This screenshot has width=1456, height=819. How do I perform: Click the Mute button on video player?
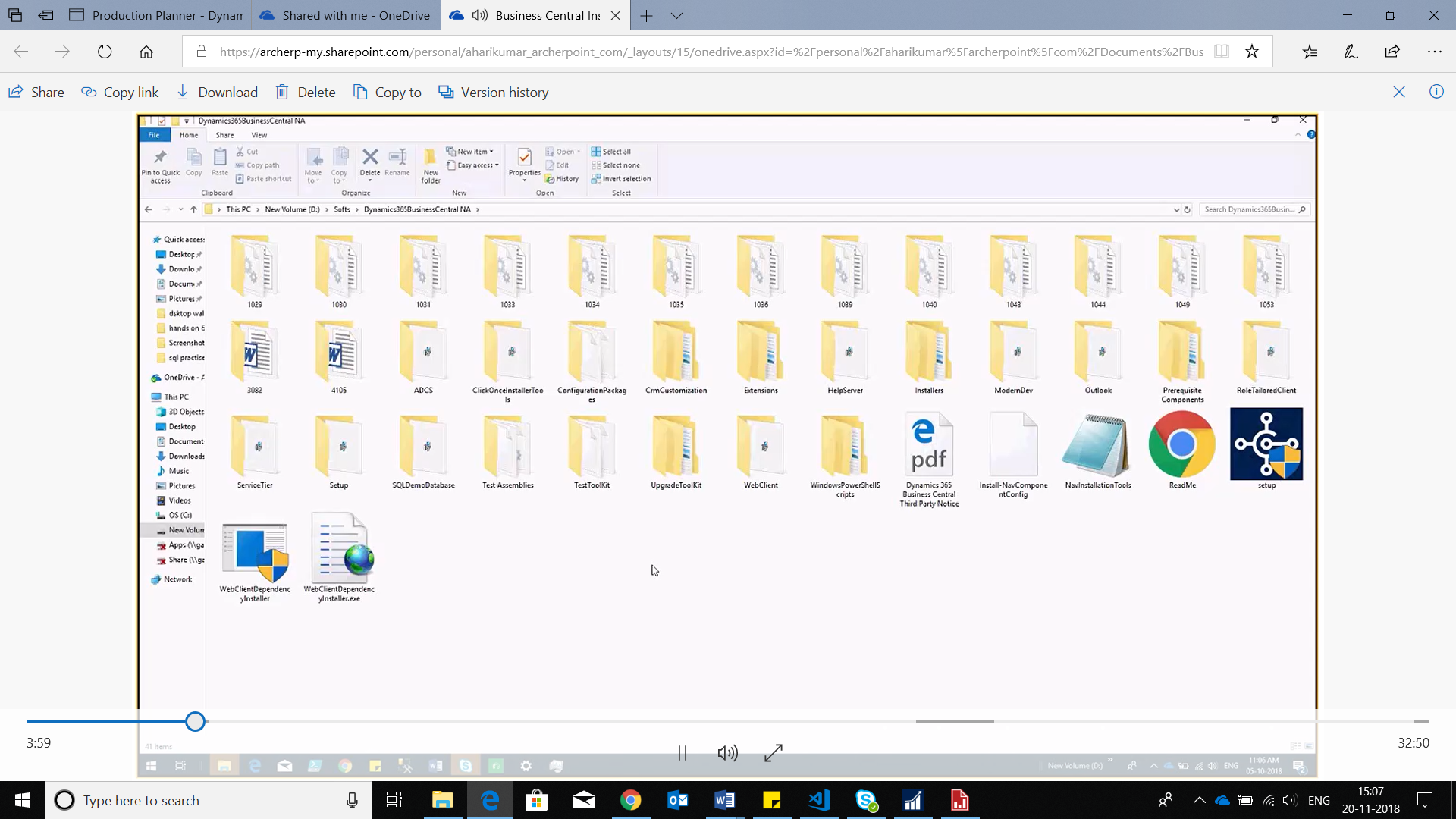728,753
